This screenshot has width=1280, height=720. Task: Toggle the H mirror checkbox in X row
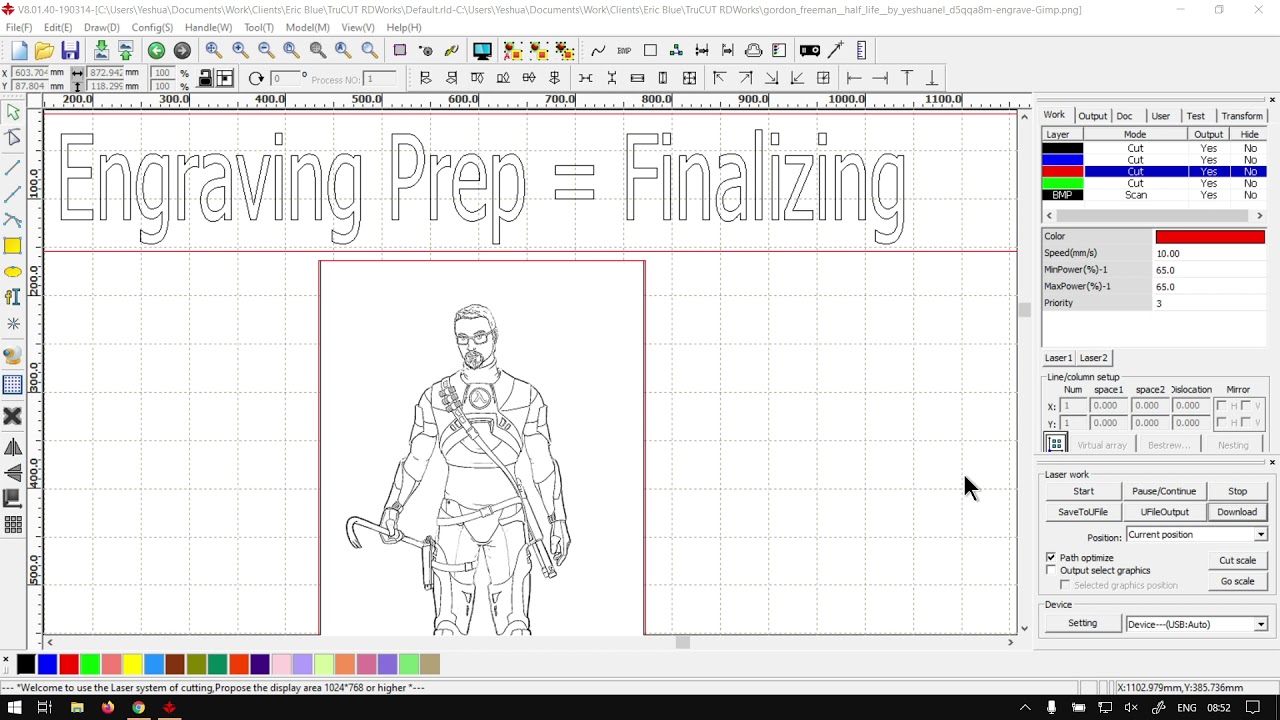tap(1222, 406)
